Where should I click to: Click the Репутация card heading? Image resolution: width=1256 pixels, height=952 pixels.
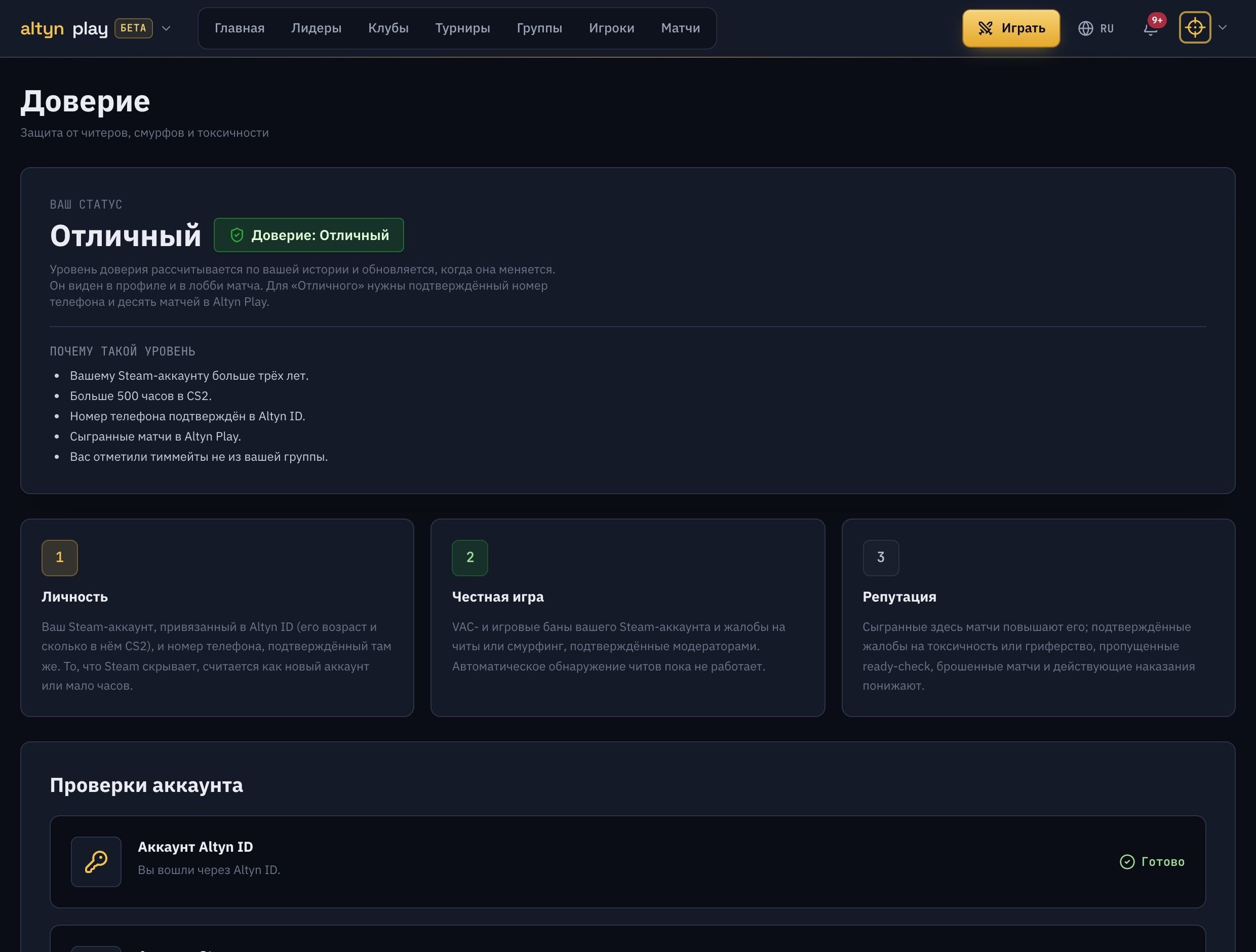[x=899, y=597]
